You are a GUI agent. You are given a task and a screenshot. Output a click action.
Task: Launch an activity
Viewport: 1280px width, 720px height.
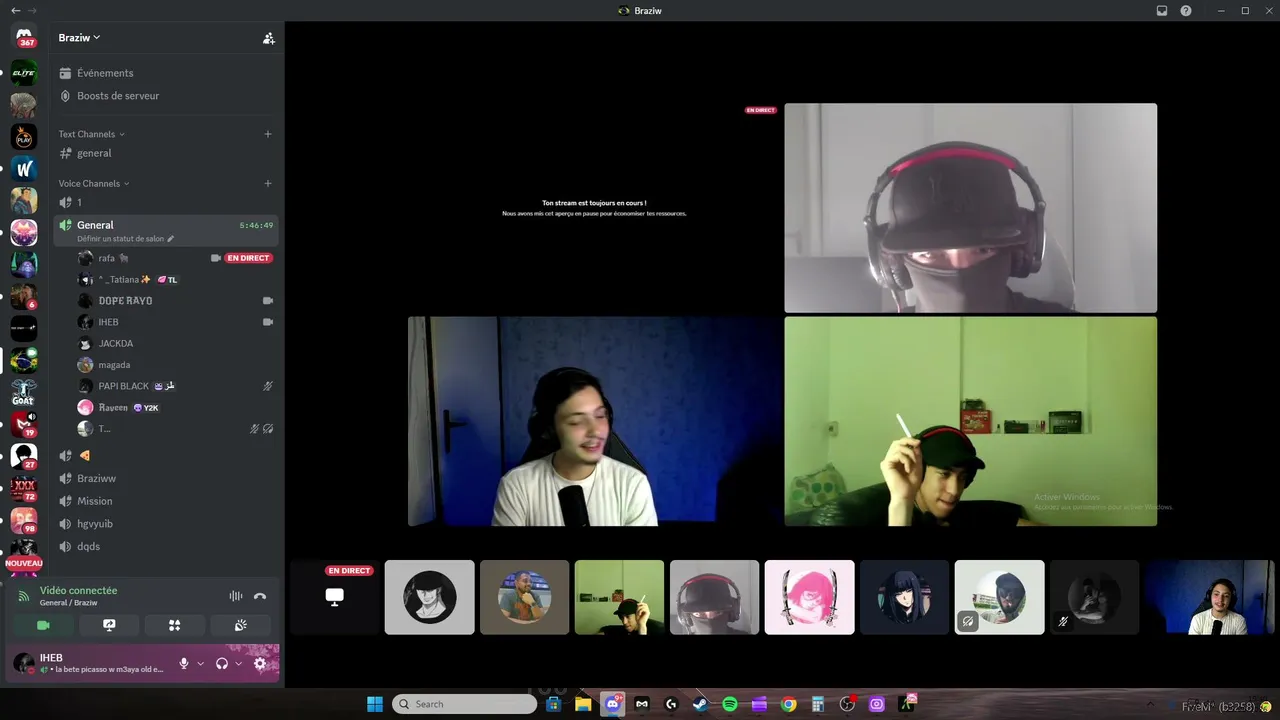174,625
